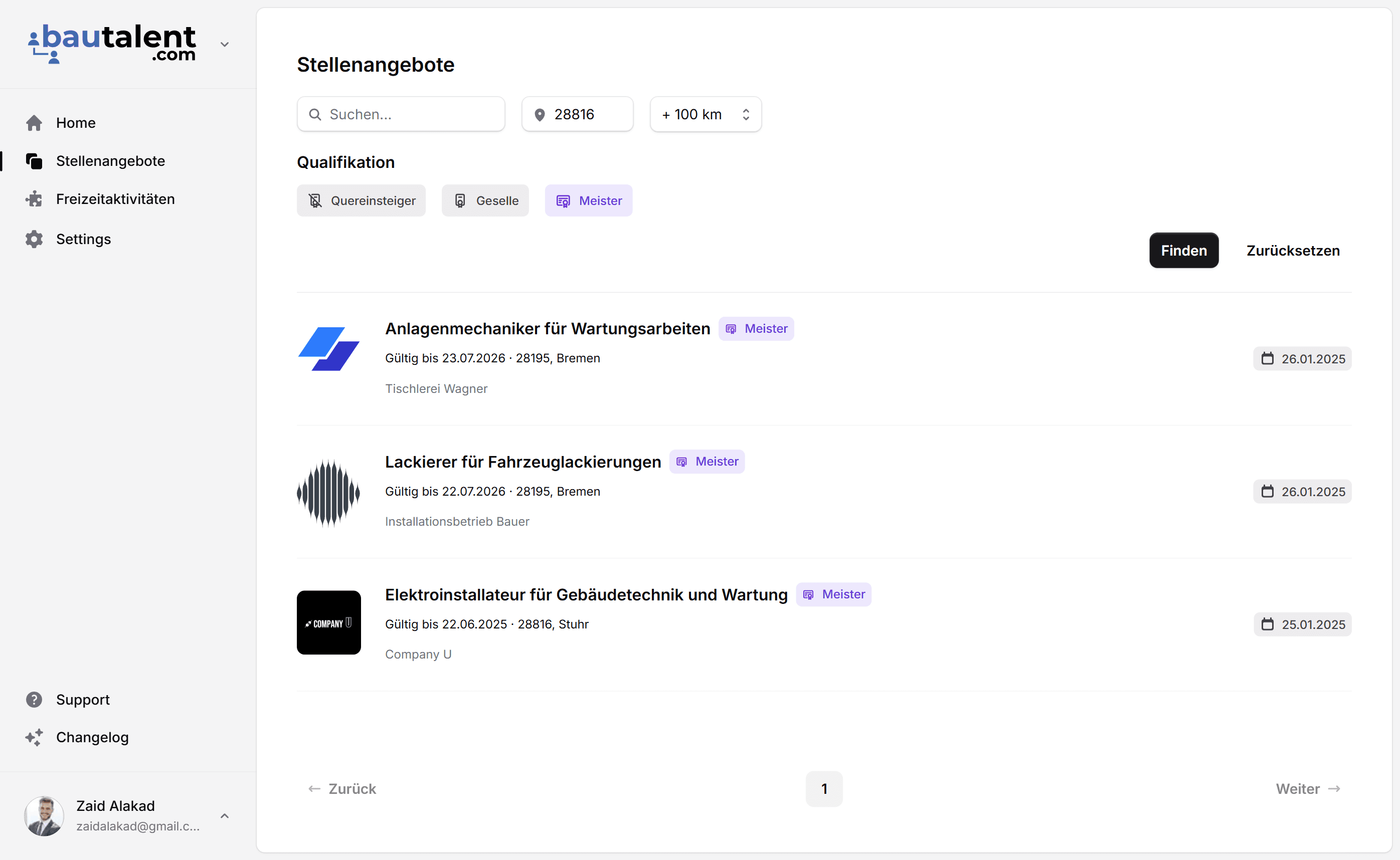Screen dimensions: 1400x860
Task: Increase the search radius using the stepper
Action: [x=746, y=110]
